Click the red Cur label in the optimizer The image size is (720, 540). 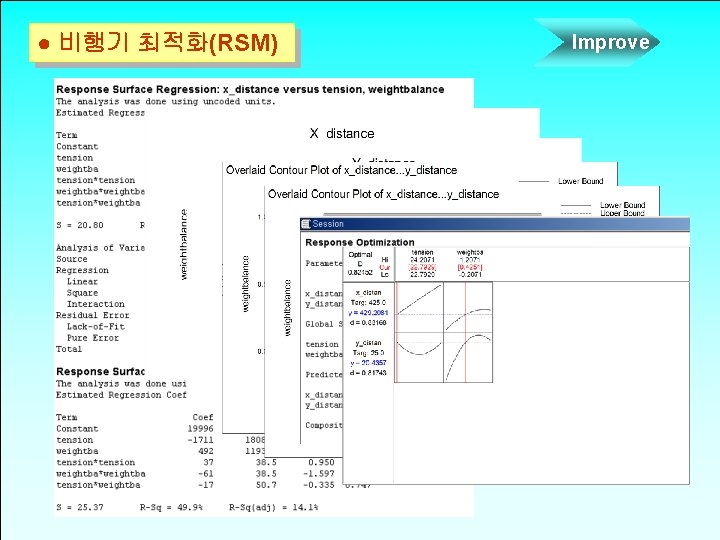pos(384,267)
